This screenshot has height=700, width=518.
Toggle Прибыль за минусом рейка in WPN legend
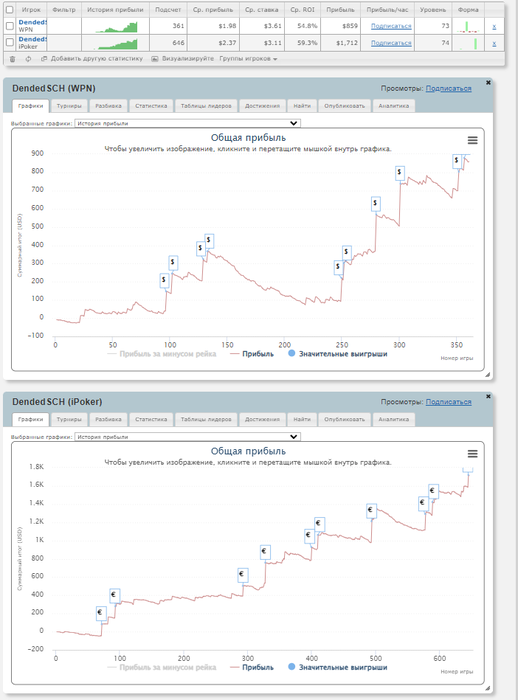pyautogui.click(x=162, y=354)
